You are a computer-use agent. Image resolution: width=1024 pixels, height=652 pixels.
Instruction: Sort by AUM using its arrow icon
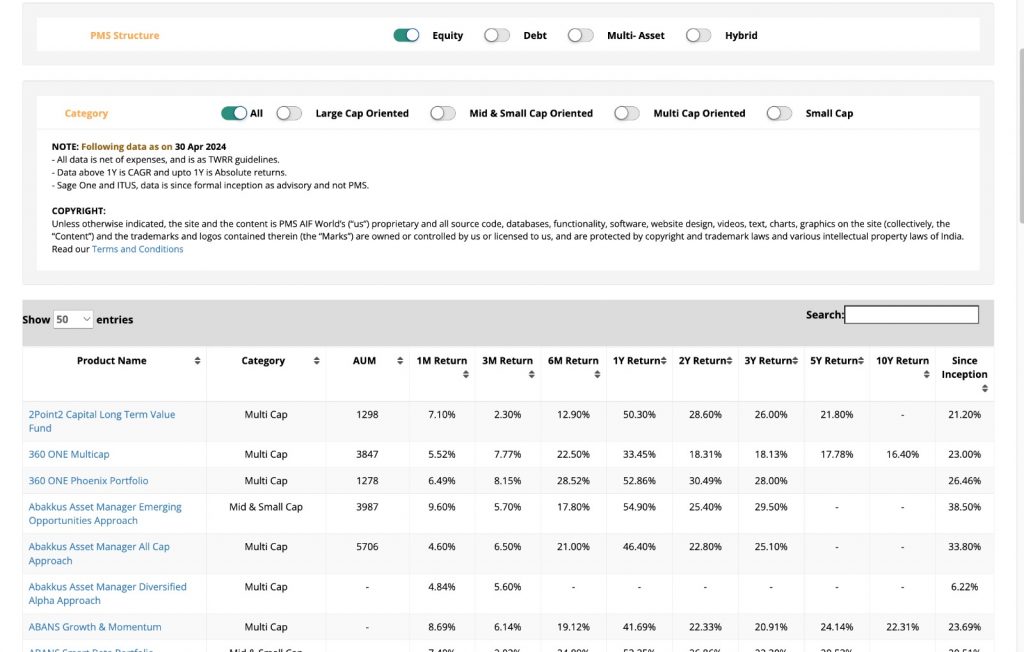400,361
